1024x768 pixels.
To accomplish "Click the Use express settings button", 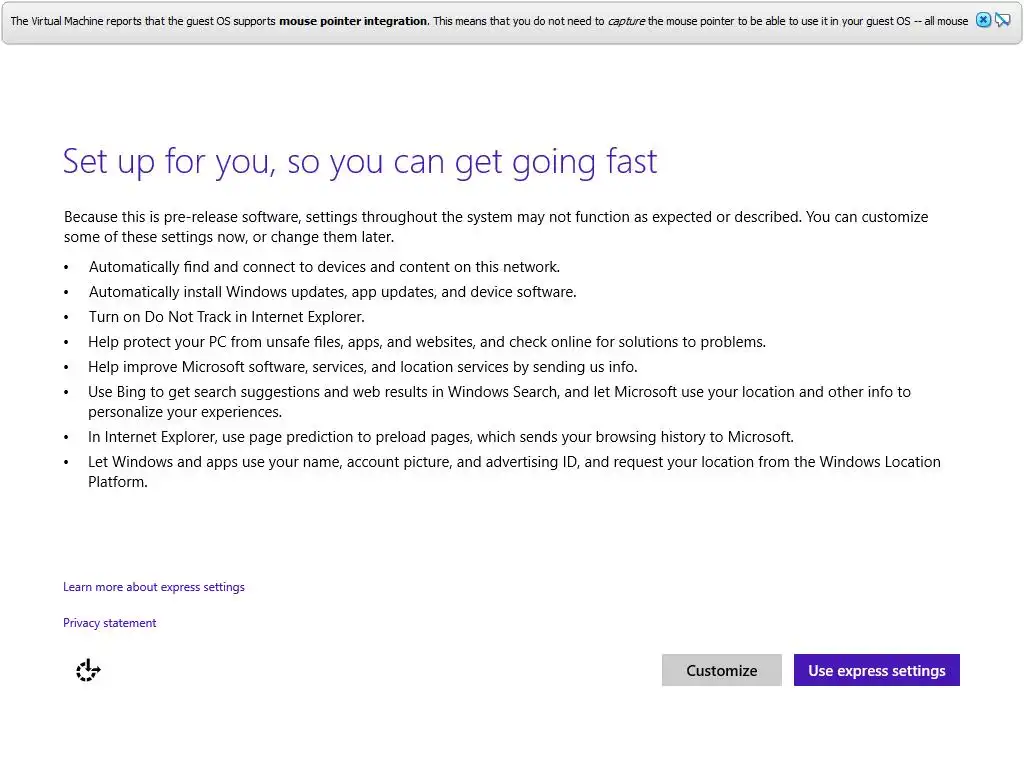I will [876, 670].
